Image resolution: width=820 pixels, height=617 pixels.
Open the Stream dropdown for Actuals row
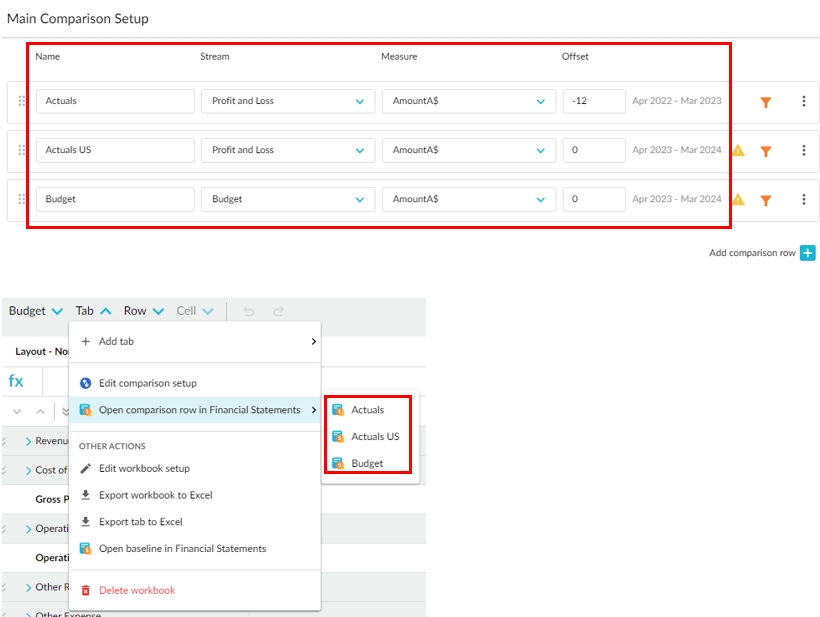359,101
